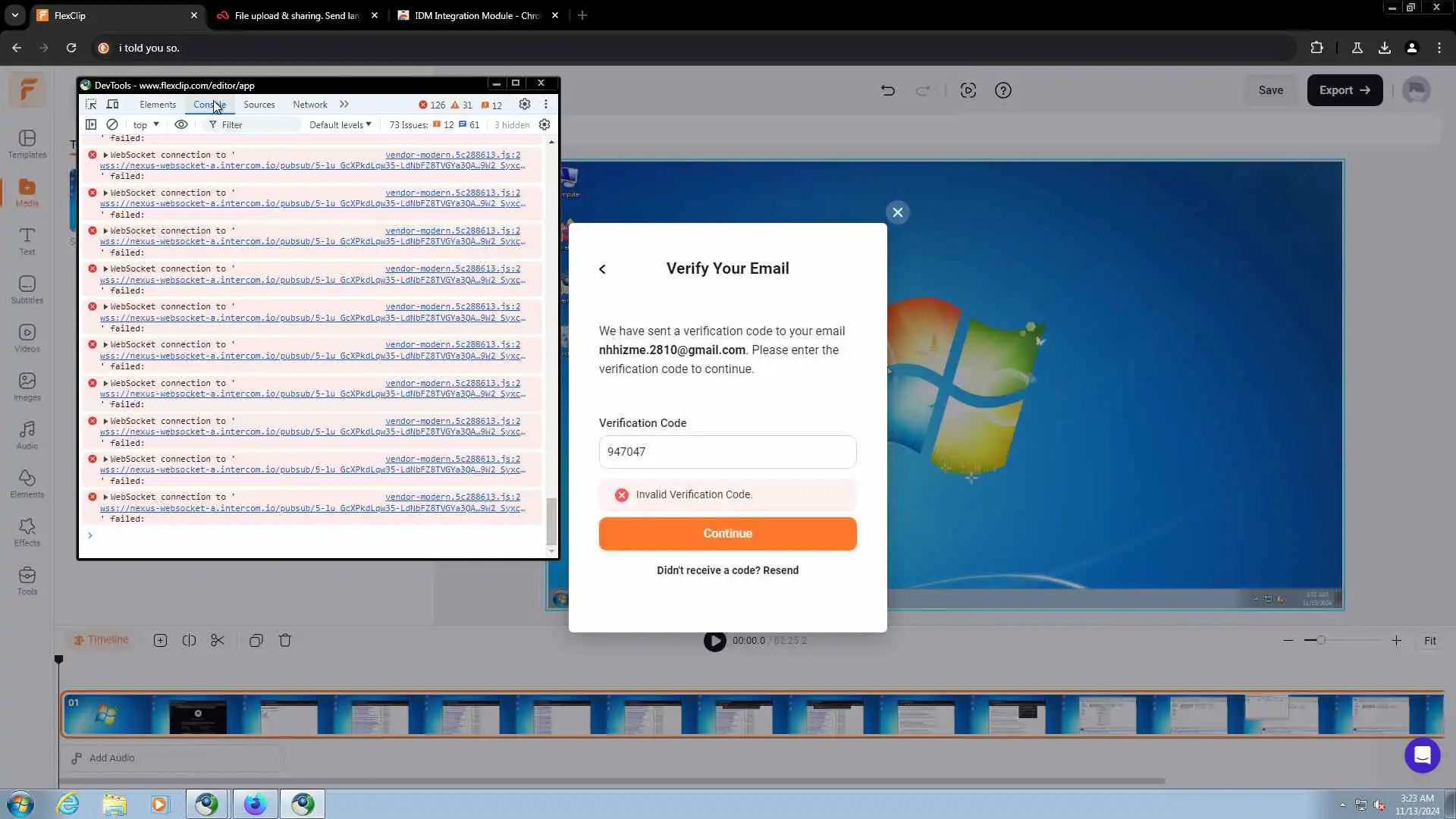Open the Subtitles panel in sidebar
Screen dimensions: 1456x819
tap(27, 290)
